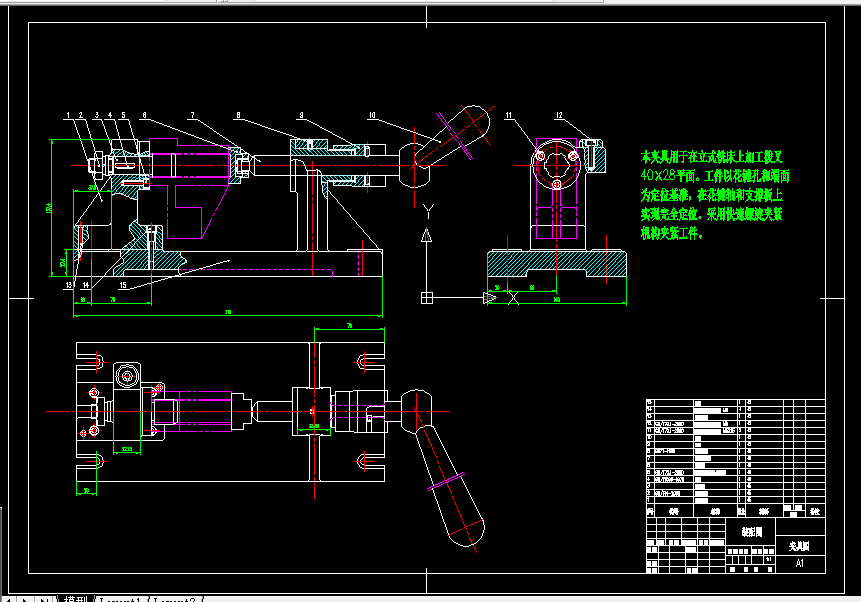This screenshot has height=602, width=861.
Task: Click the jump-to-last layout tab arrow
Action: (44, 599)
